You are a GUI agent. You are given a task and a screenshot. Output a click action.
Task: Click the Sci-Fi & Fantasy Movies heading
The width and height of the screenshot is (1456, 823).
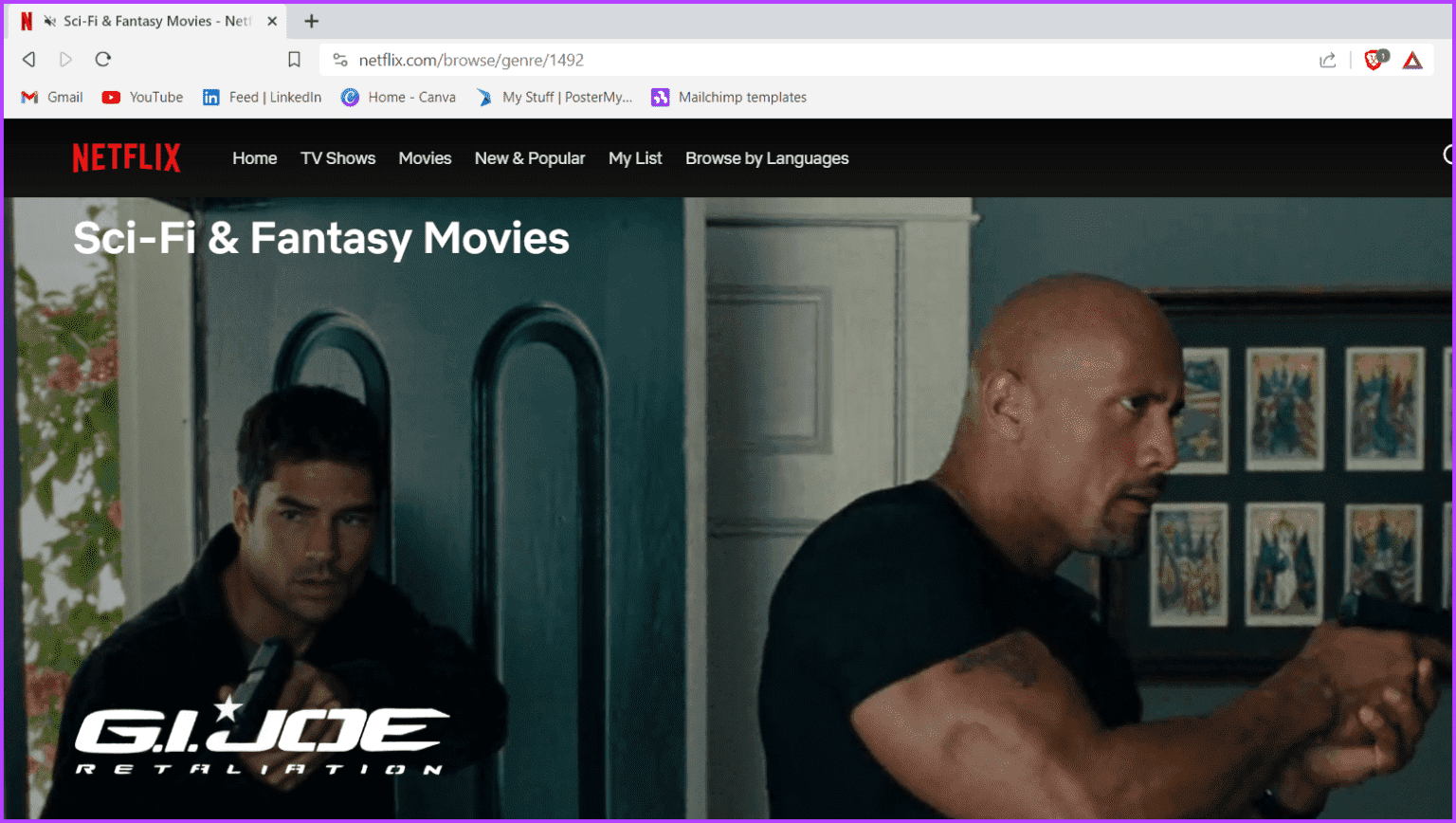[x=321, y=238]
